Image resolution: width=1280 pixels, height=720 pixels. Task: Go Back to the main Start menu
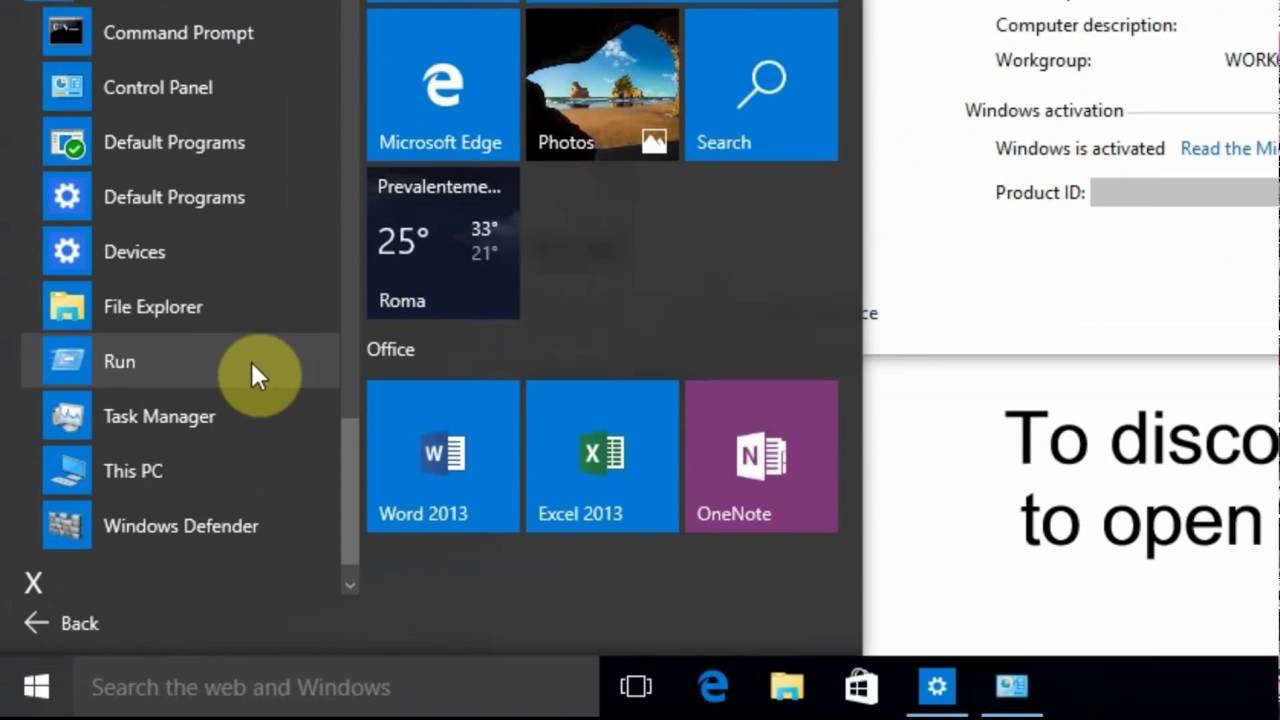point(62,623)
